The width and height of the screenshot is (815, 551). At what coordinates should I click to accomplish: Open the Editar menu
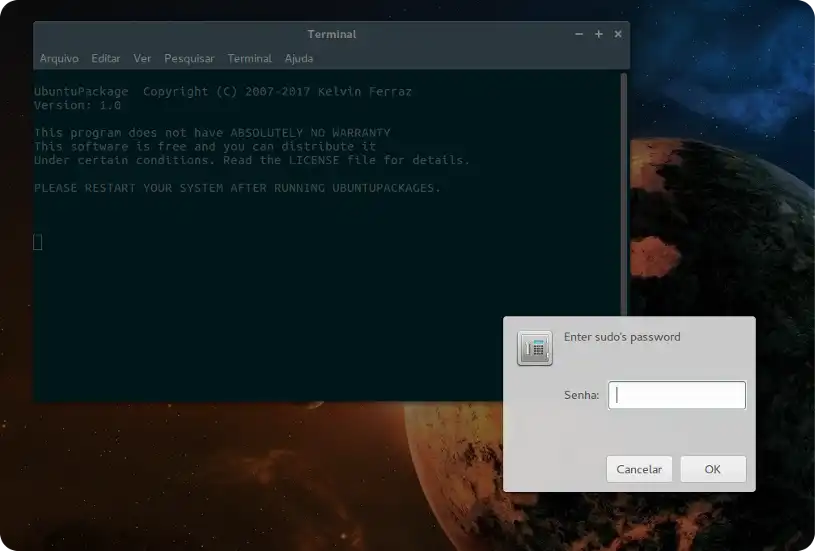pyautogui.click(x=106, y=58)
